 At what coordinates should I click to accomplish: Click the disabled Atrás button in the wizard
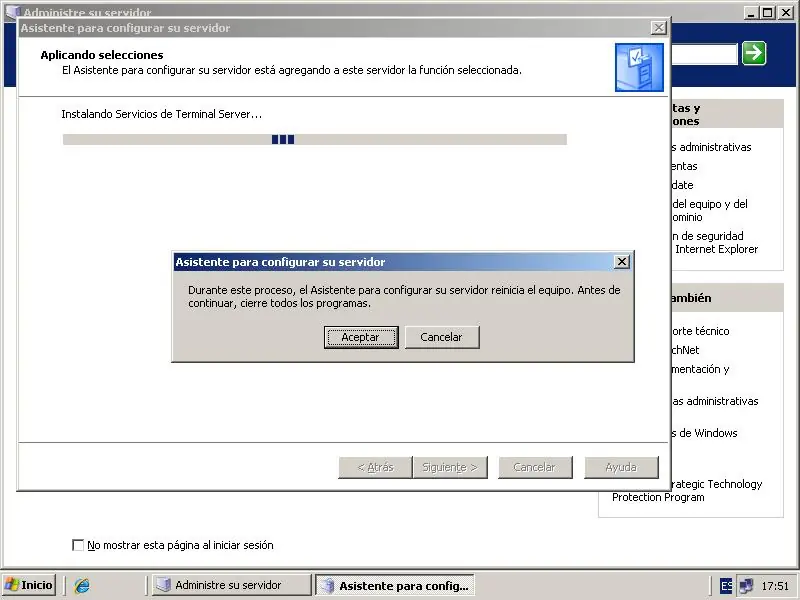pos(375,467)
